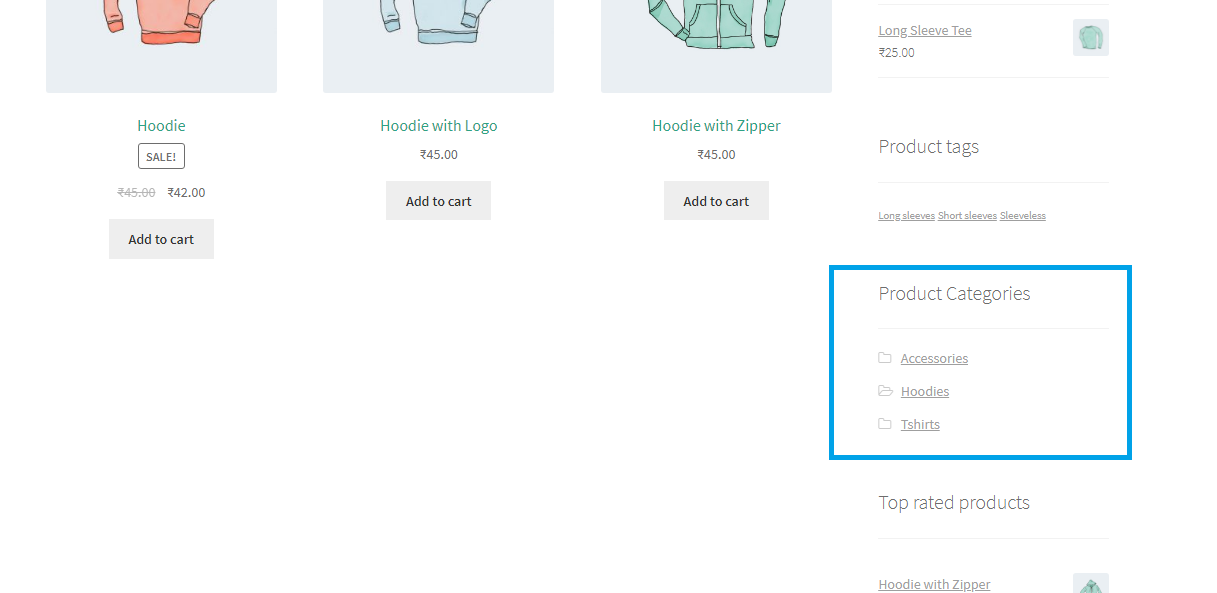Add Hoodie with Zipper to cart
1217x593 pixels.
tap(716, 201)
